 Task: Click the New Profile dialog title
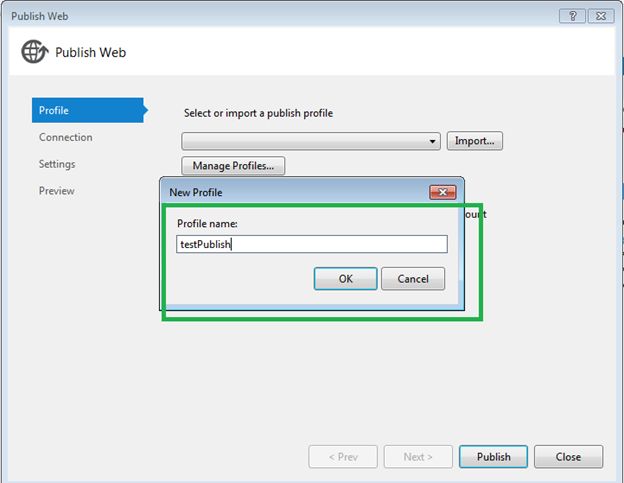pyautogui.click(x=196, y=193)
